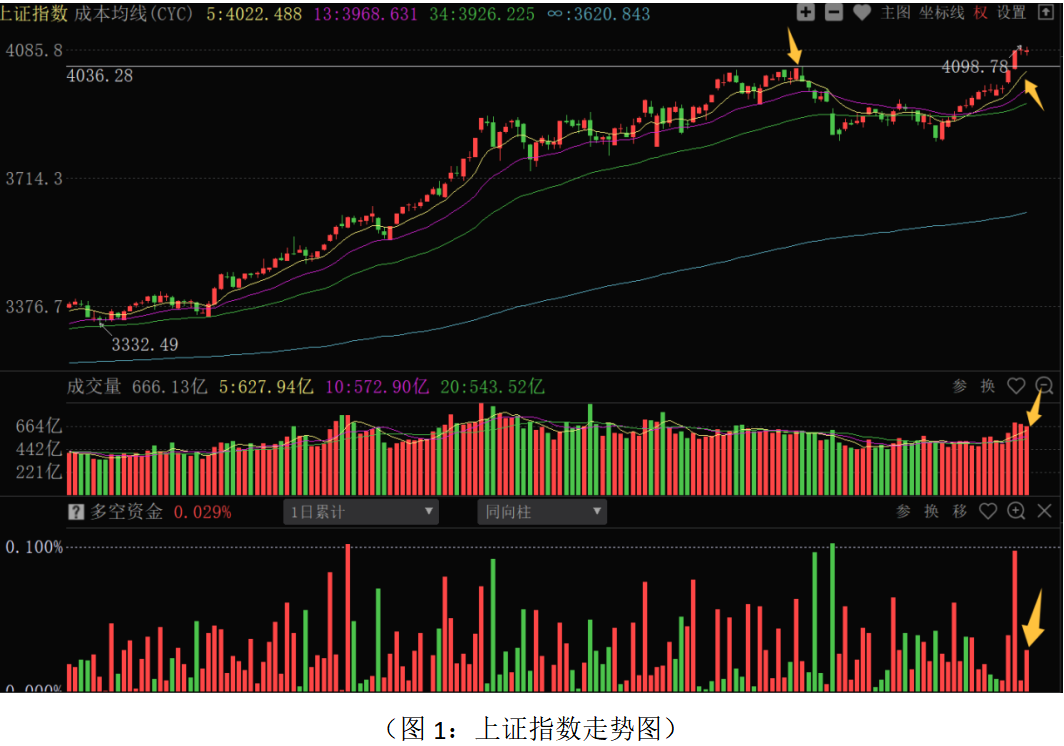Image resolution: width=1064 pixels, height=746 pixels.
Task: Open the 设置 settings button
Action: pos(1012,13)
